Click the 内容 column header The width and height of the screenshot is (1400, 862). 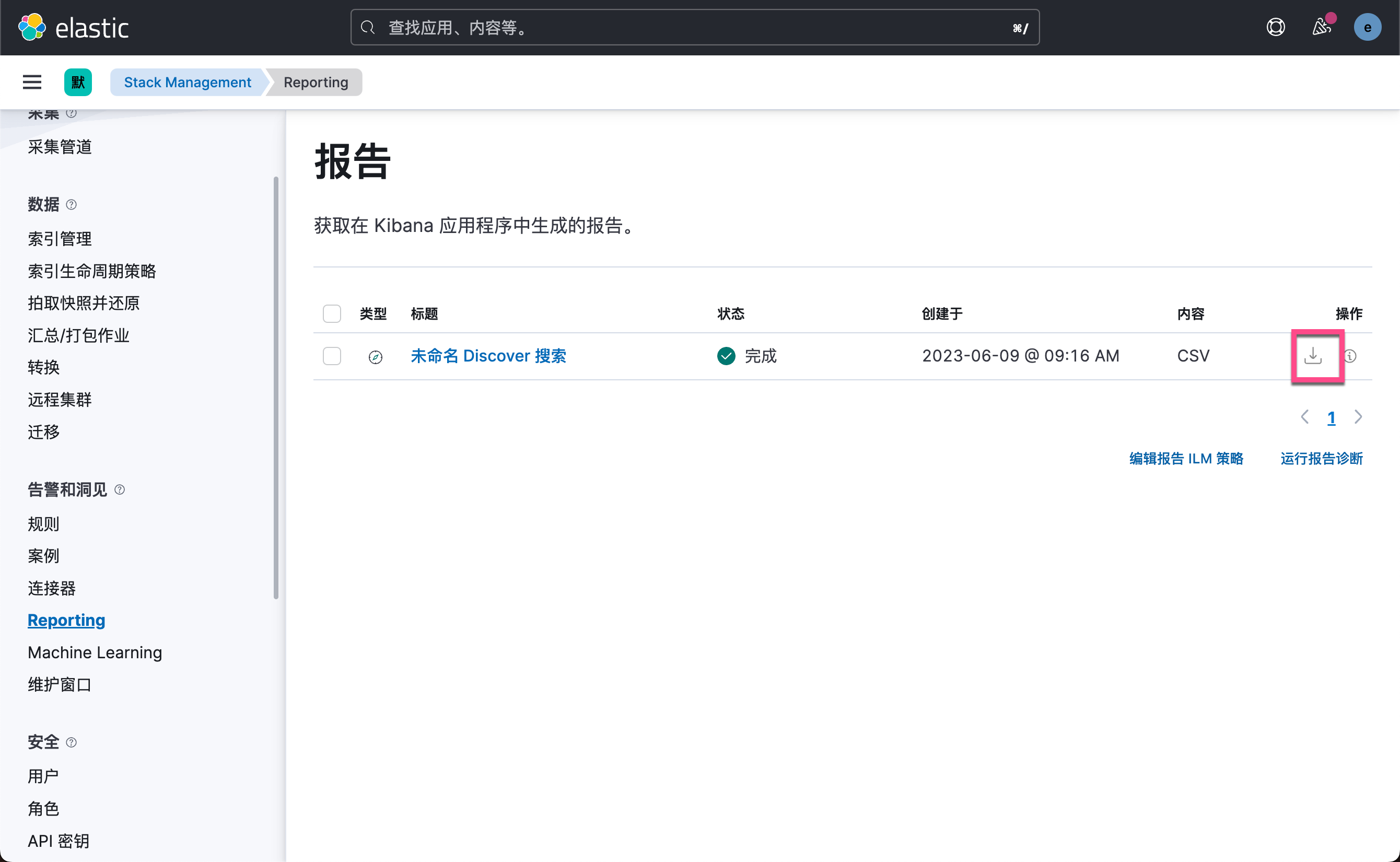tap(1191, 313)
